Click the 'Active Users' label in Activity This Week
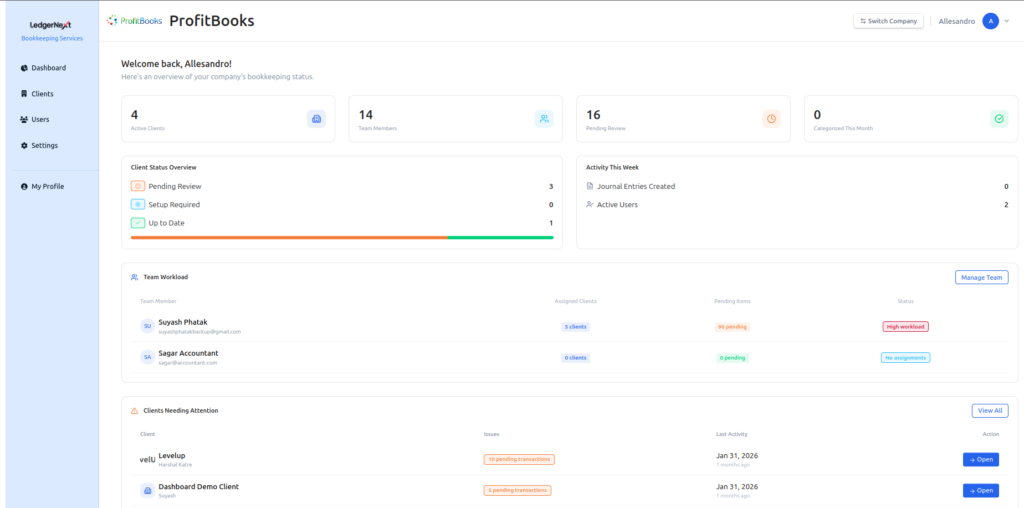Screen dimensions: 1024x508 pos(617,204)
